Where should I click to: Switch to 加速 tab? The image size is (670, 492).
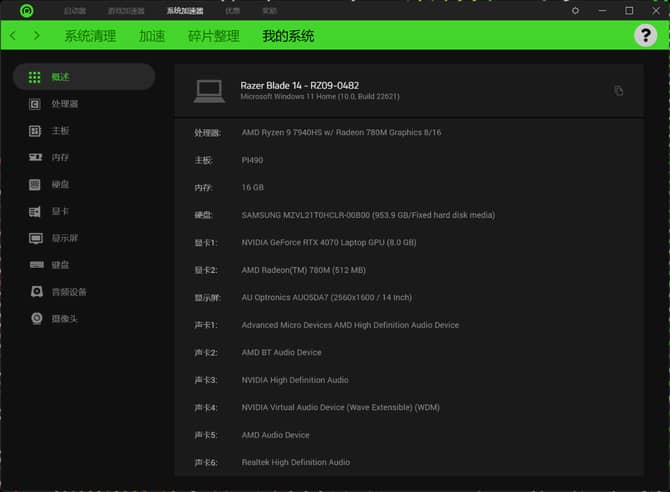(152, 36)
